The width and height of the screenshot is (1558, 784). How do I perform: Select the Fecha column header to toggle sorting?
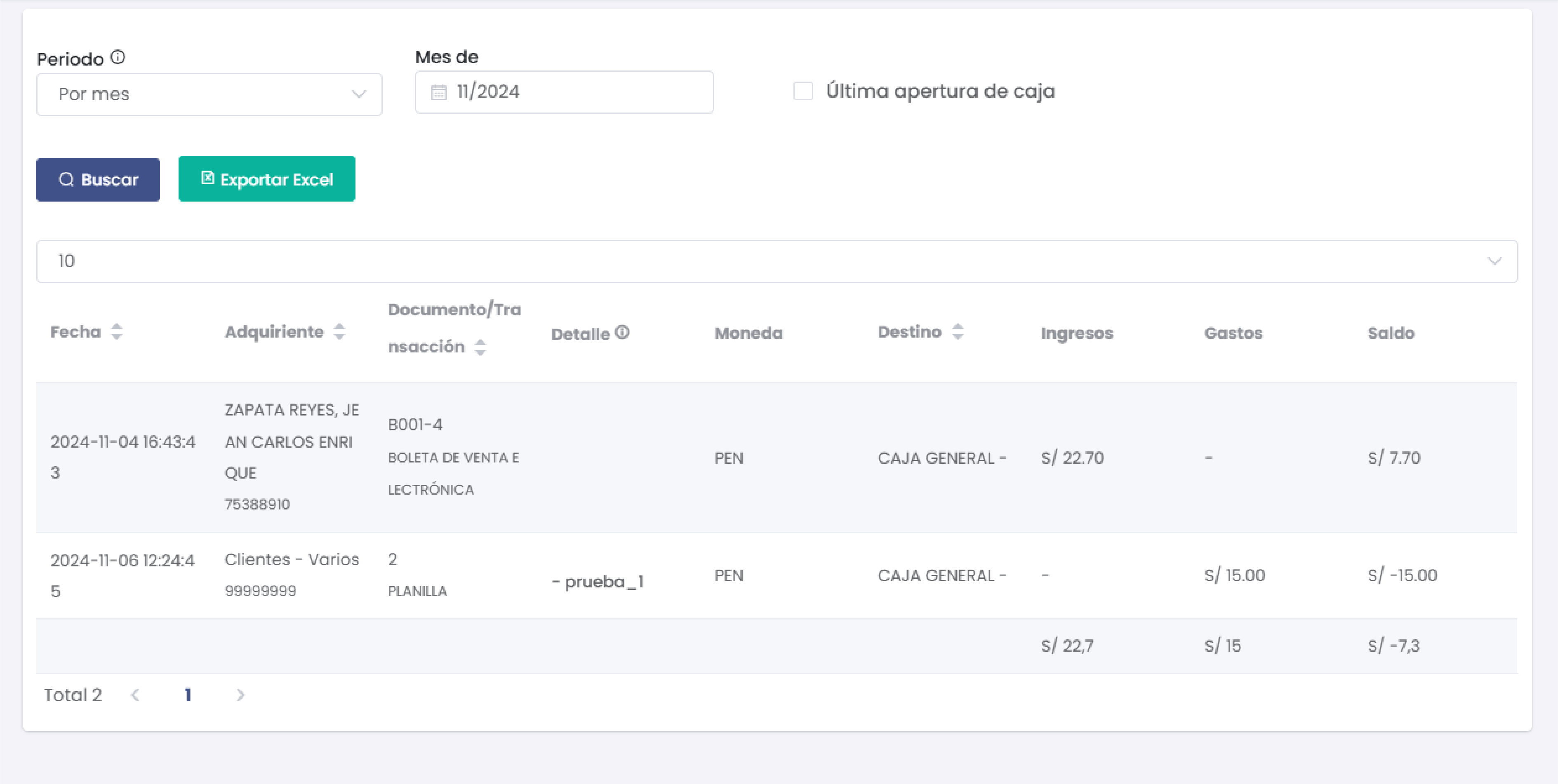click(x=75, y=332)
